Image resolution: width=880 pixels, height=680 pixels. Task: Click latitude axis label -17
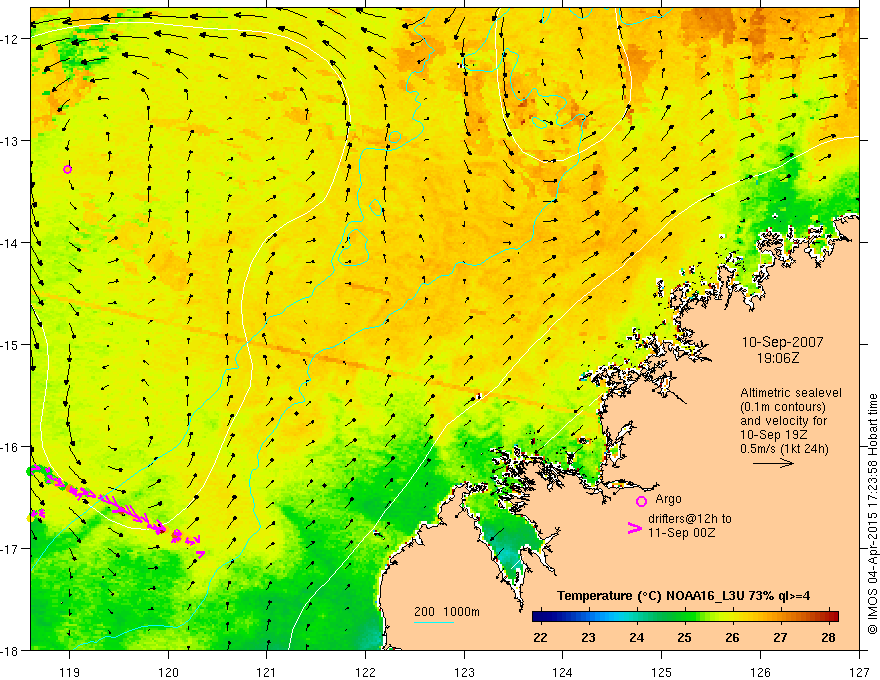coord(10,548)
